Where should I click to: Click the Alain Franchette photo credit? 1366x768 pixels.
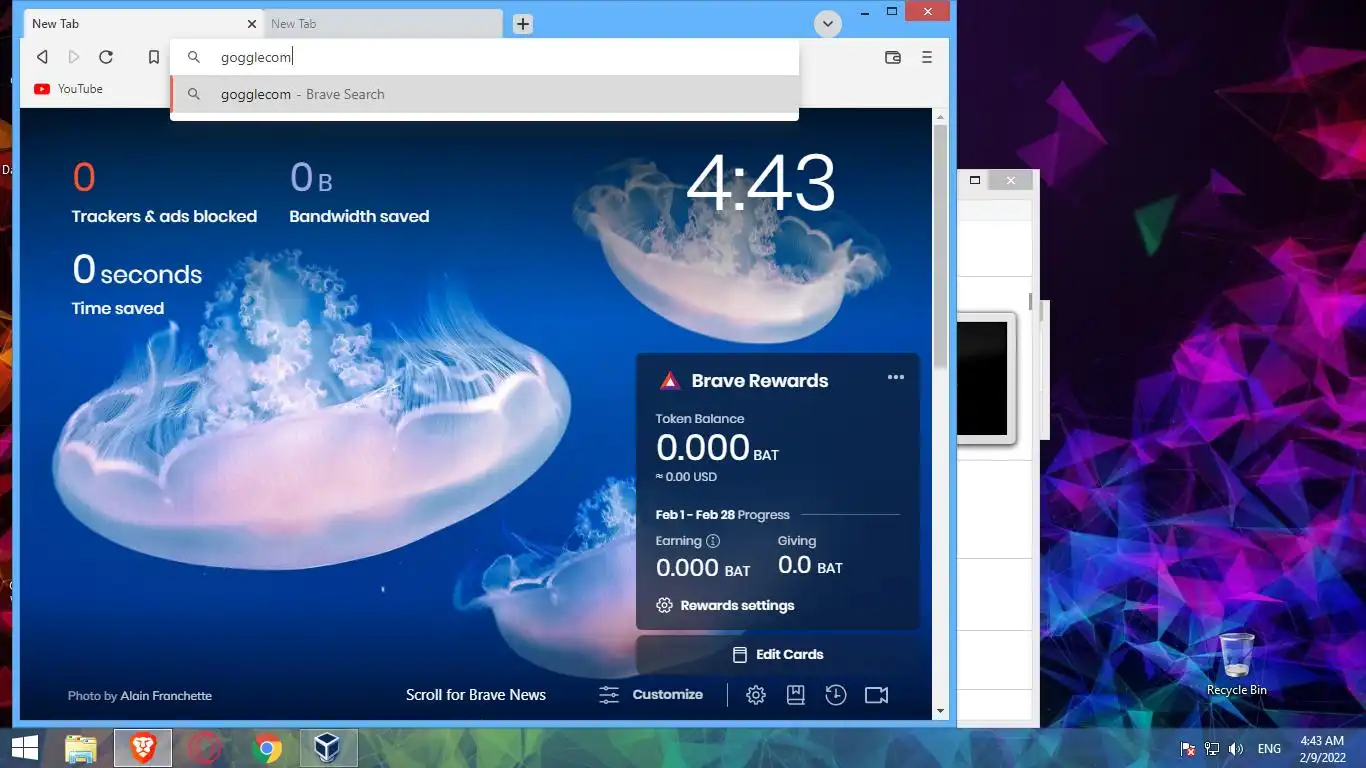pos(166,696)
